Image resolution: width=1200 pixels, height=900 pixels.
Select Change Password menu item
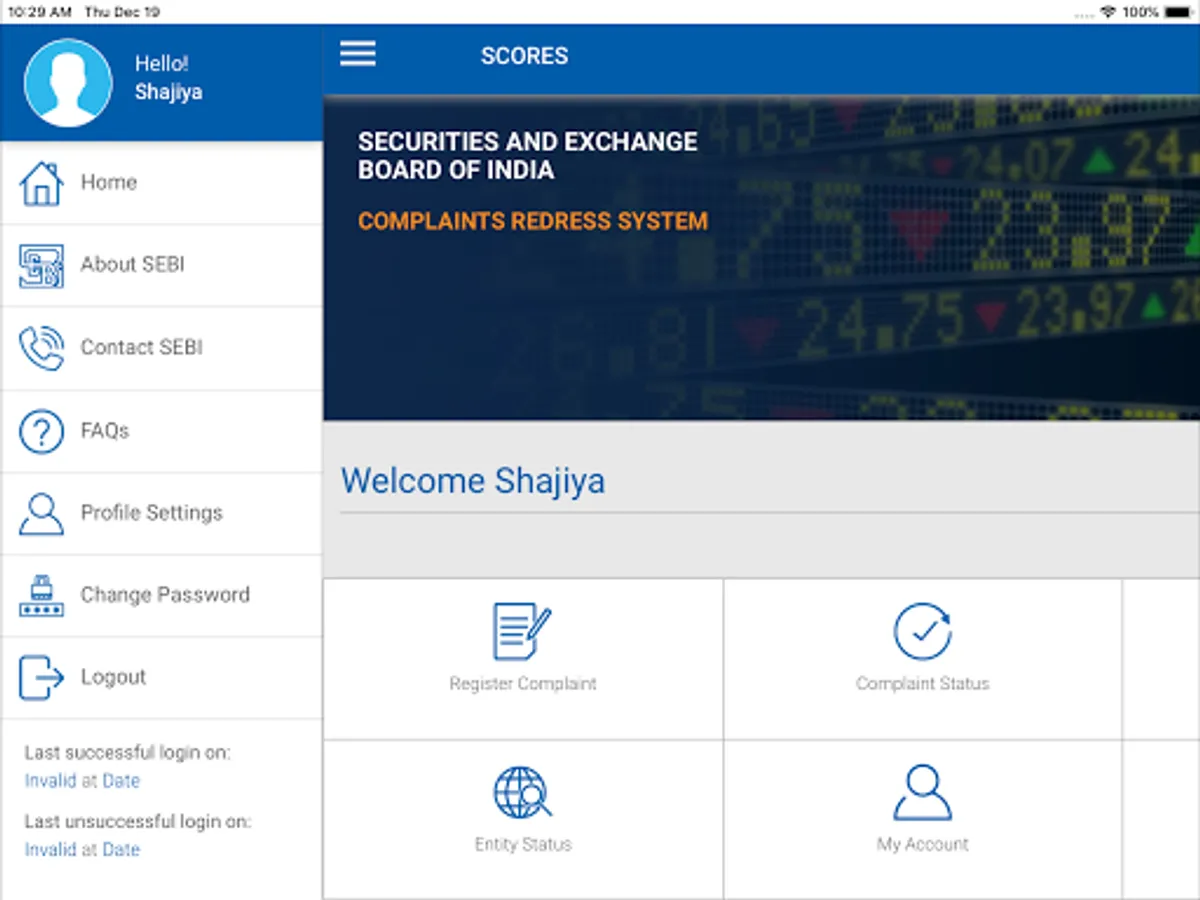(161, 596)
